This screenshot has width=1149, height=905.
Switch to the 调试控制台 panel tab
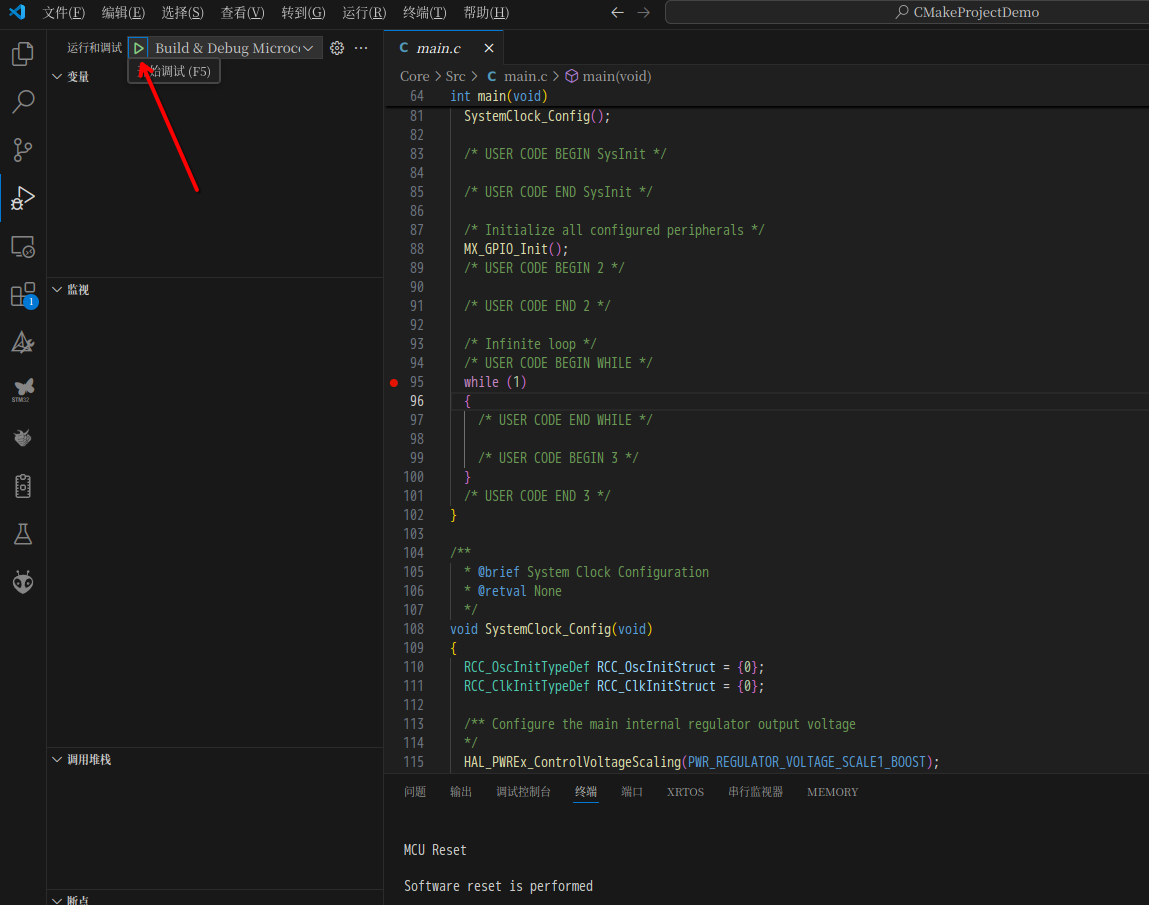coord(523,792)
